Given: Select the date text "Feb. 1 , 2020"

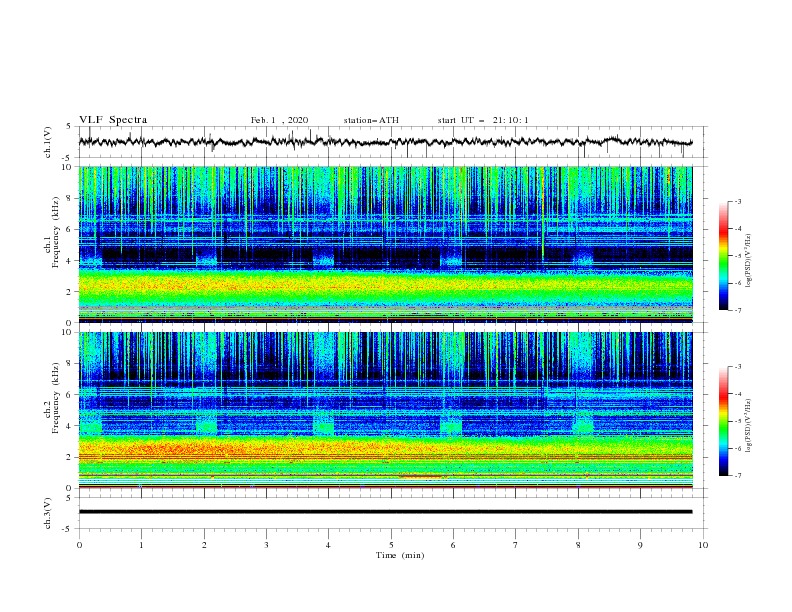Looking at the screenshot, I should pos(279,120).
